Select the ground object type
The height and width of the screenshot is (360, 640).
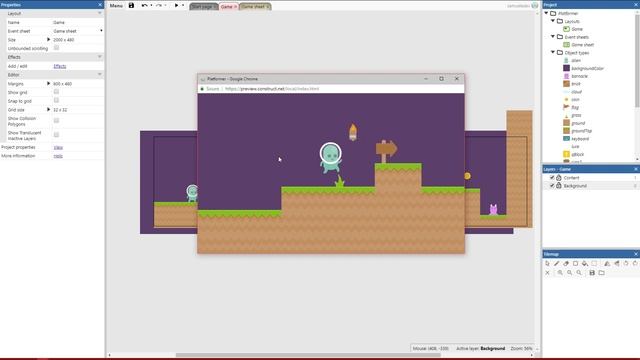[x=578, y=123]
